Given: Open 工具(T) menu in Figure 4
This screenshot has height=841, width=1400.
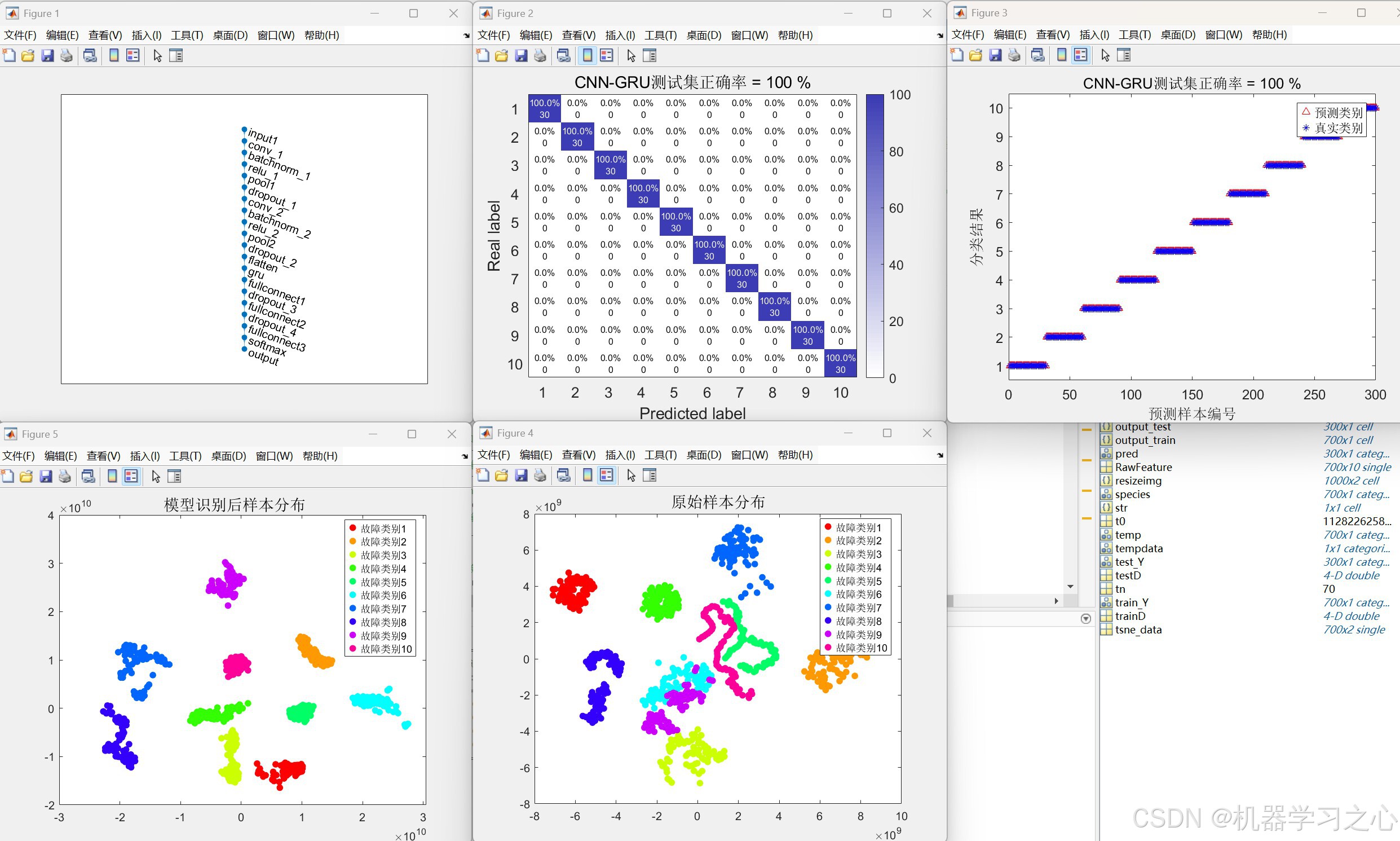Looking at the screenshot, I should tap(660, 455).
